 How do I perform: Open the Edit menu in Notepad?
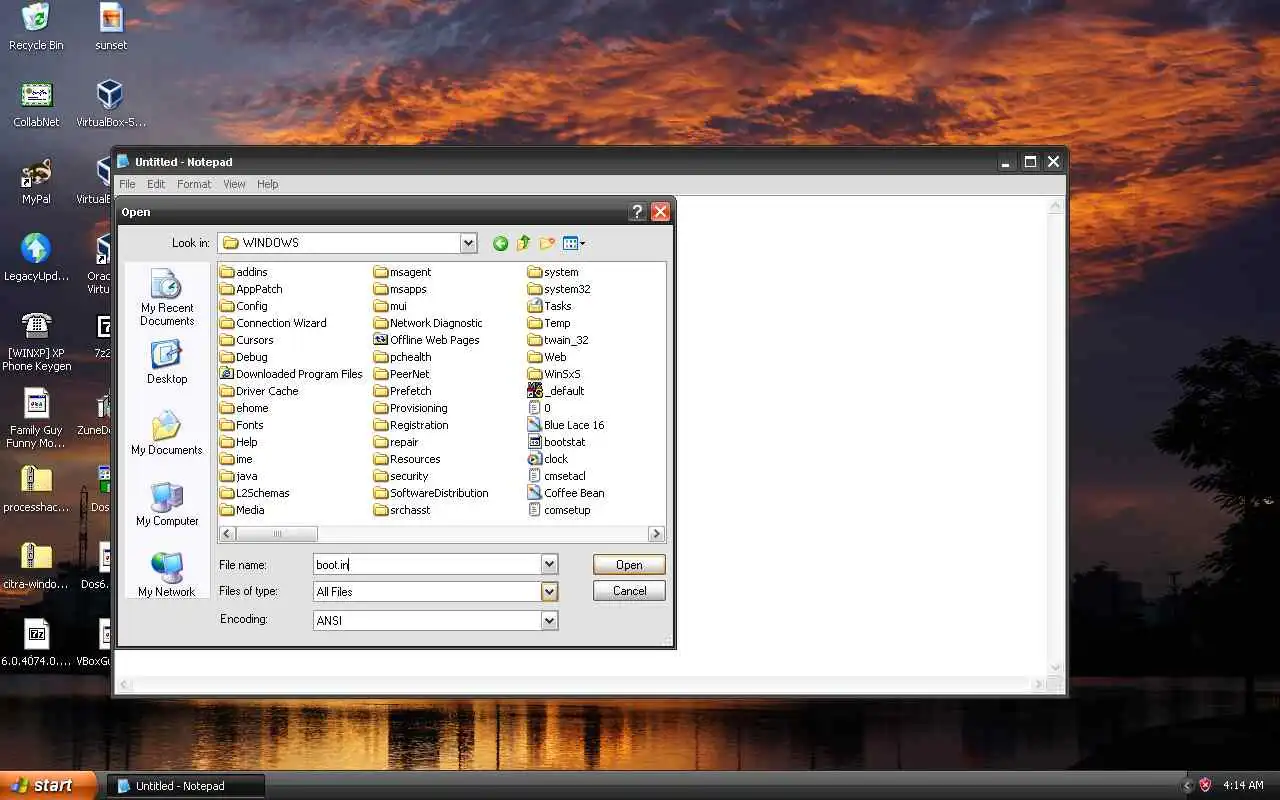point(156,184)
